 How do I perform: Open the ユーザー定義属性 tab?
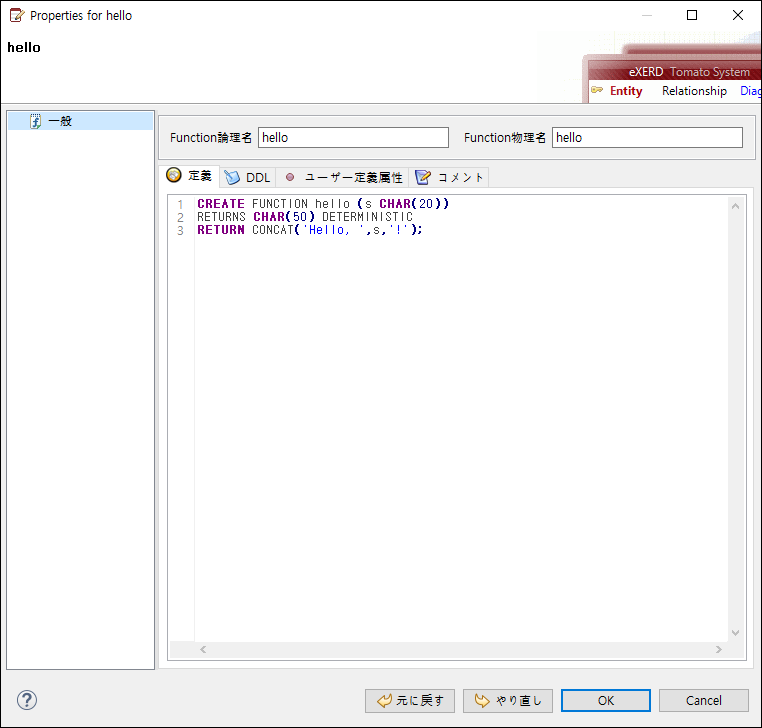(343, 177)
